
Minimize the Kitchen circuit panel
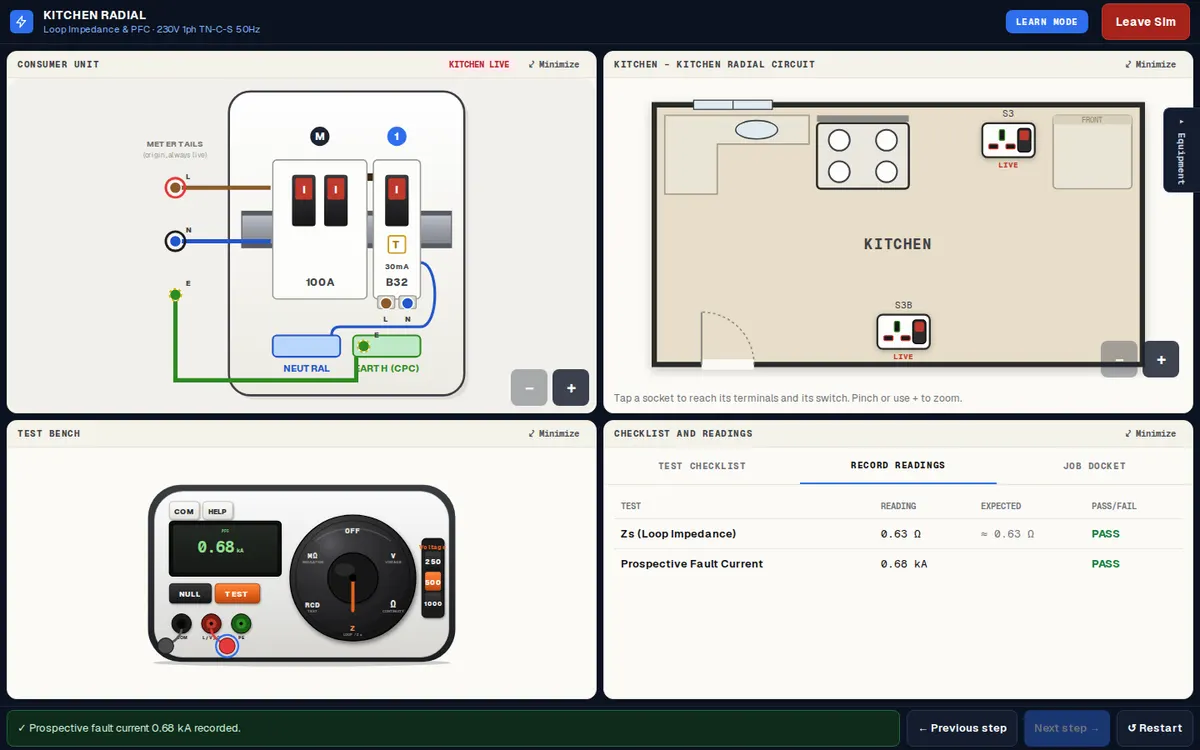(x=1151, y=64)
